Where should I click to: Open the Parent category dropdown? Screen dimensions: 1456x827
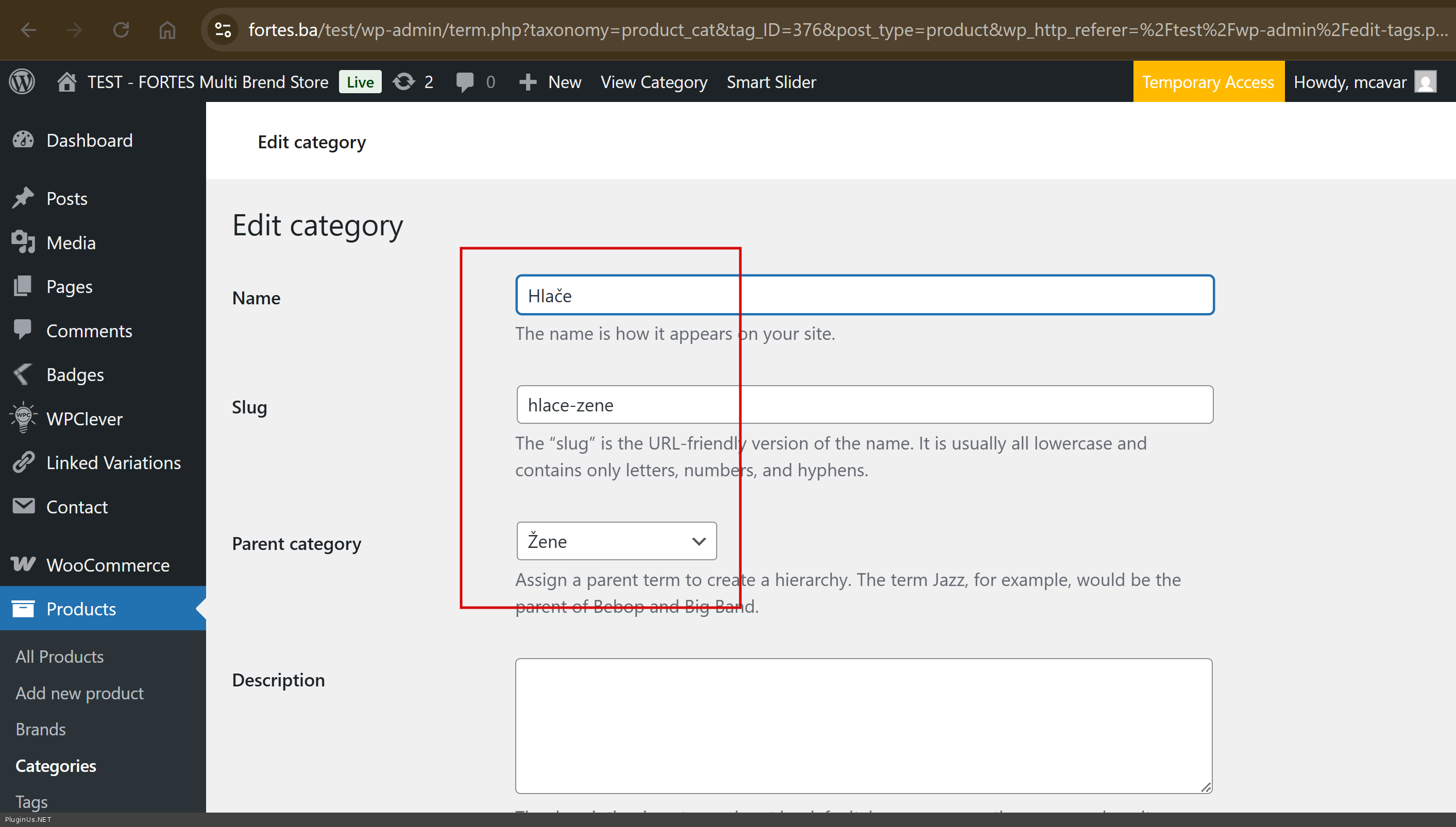tap(616, 541)
